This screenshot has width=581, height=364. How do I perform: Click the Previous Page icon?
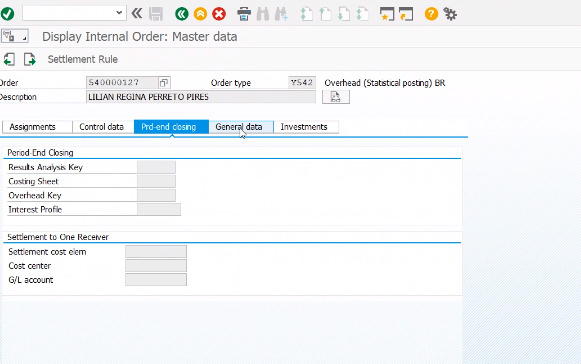point(325,14)
